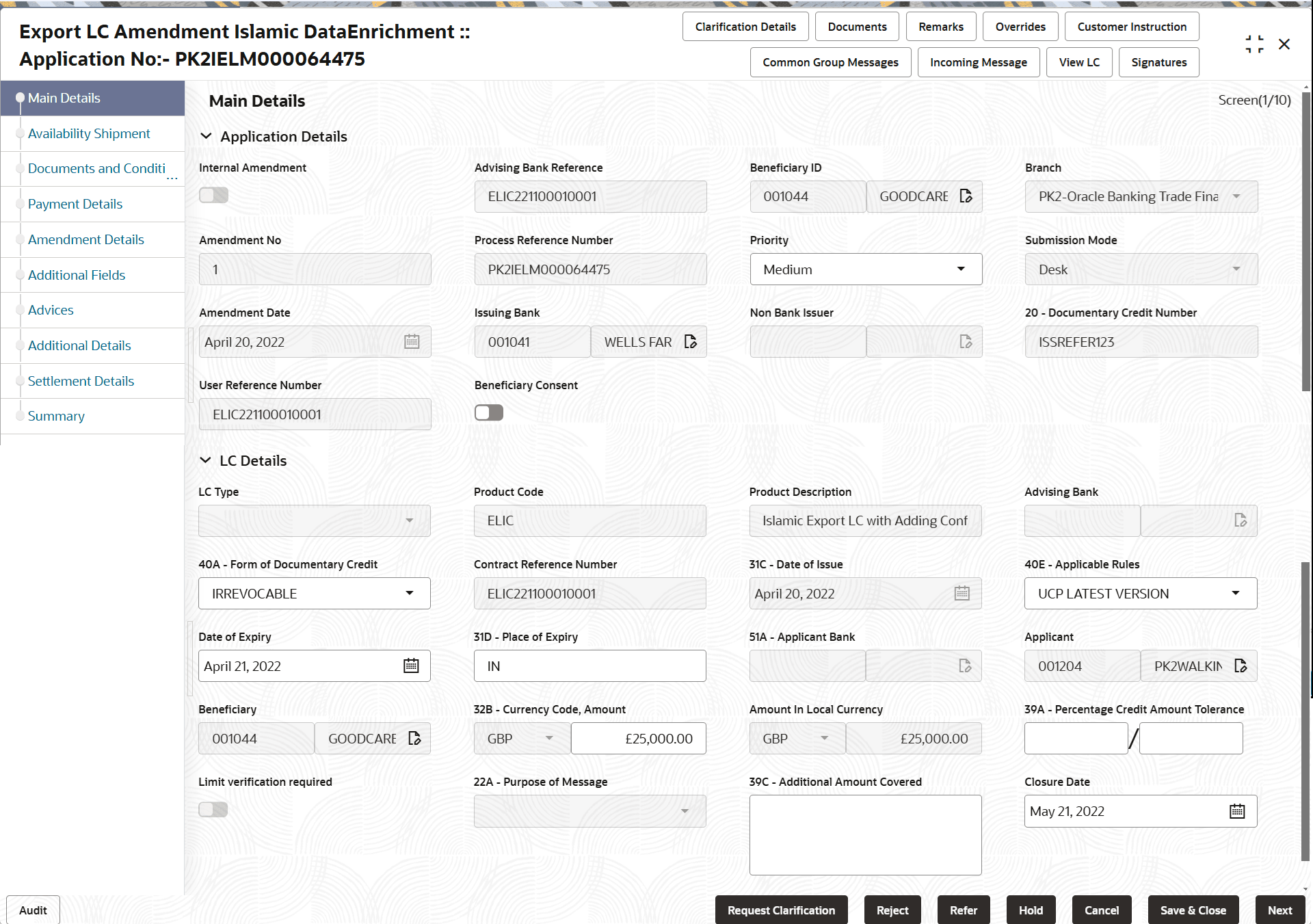Viewport: 1313px width, 924px height.
Task: Open the Amendment Date calendar picker
Action: 411,341
